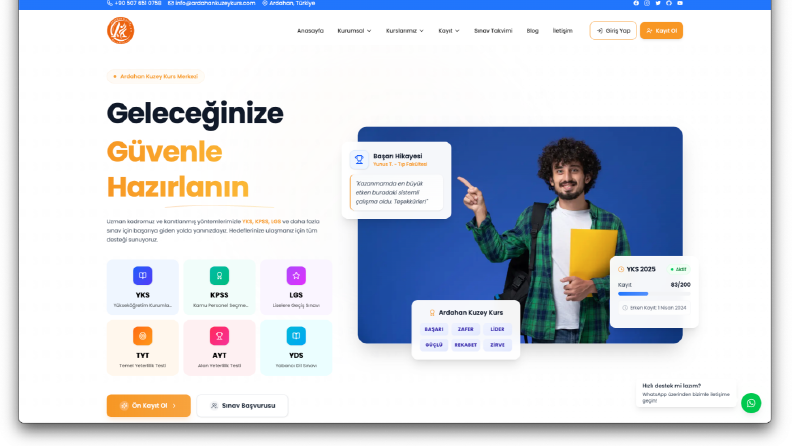The width and height of the screenshot is (793, 446).
Task: Open the Blog menu item
Action: [x=533, y=31]
